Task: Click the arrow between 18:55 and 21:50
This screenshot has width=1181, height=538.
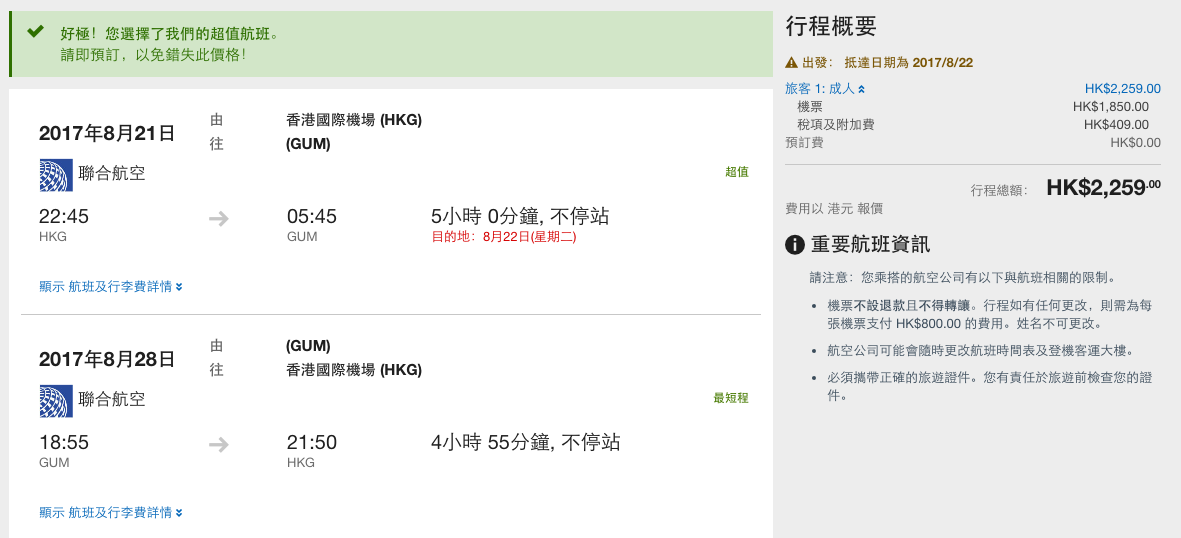Action: pyautogui.click(x=218, y=445)
